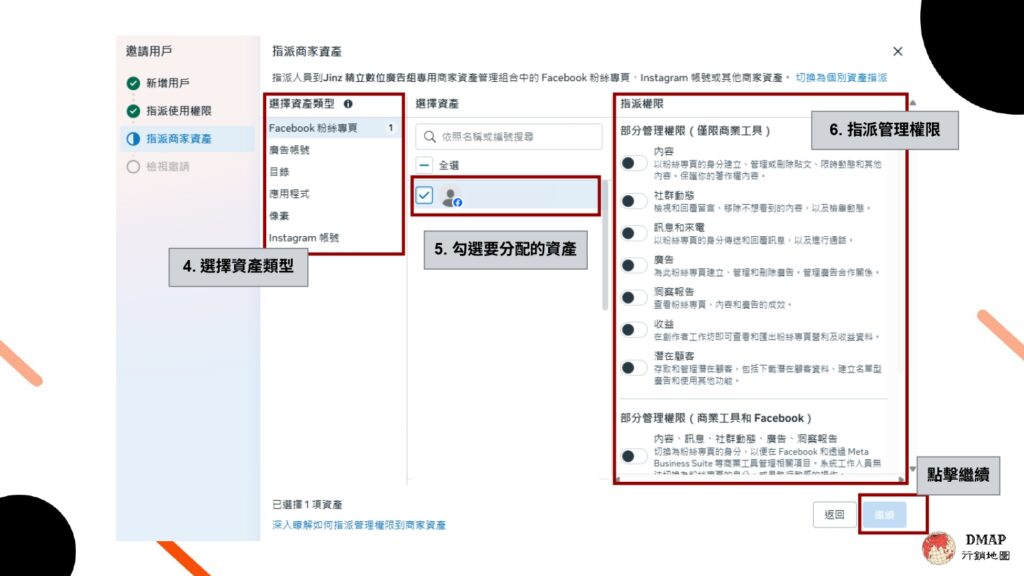Click the blue continue button
This screenshot has height=576, width=1024.
click(884, 515)
